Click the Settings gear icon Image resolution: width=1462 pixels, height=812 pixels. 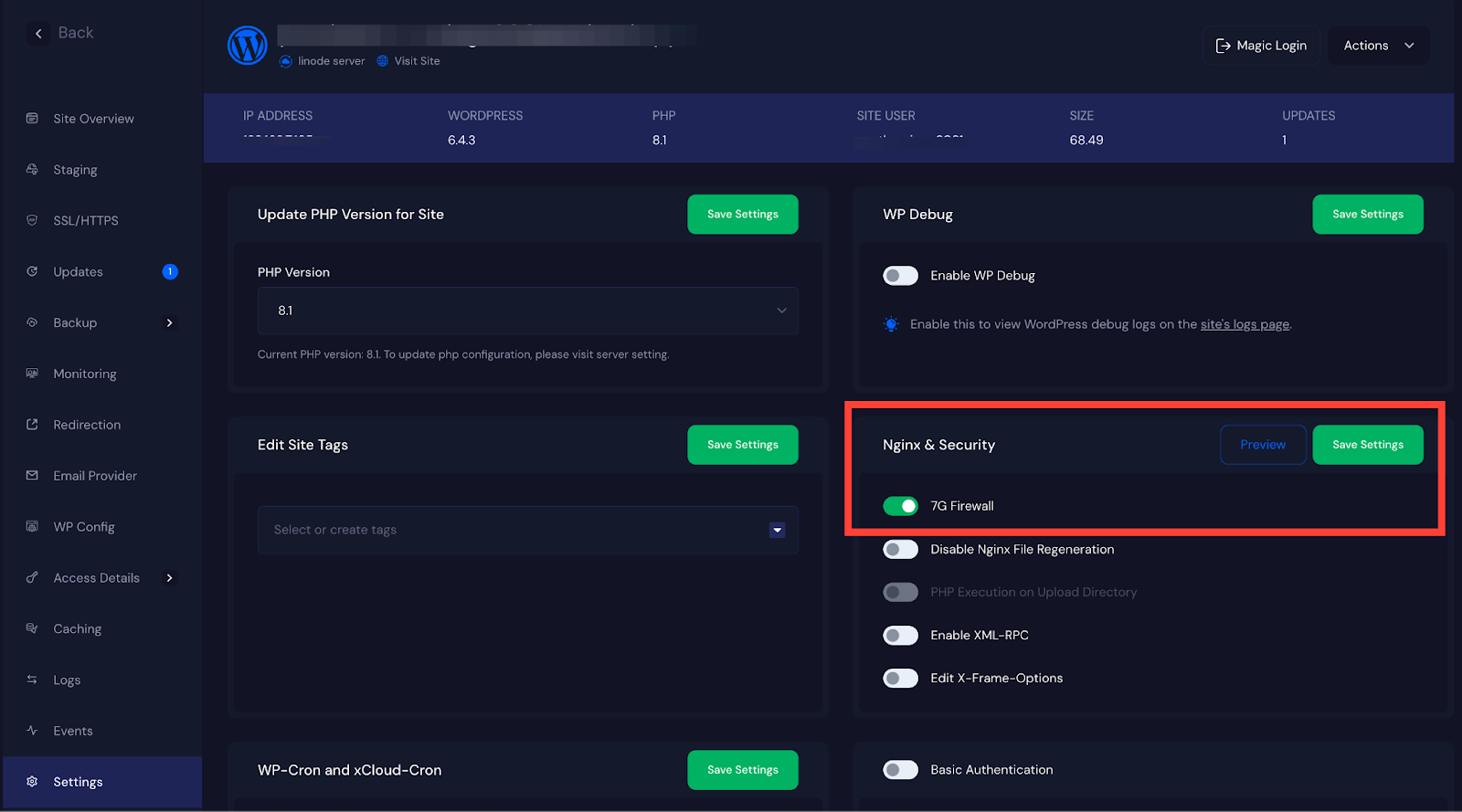click(x=32, y=782)
